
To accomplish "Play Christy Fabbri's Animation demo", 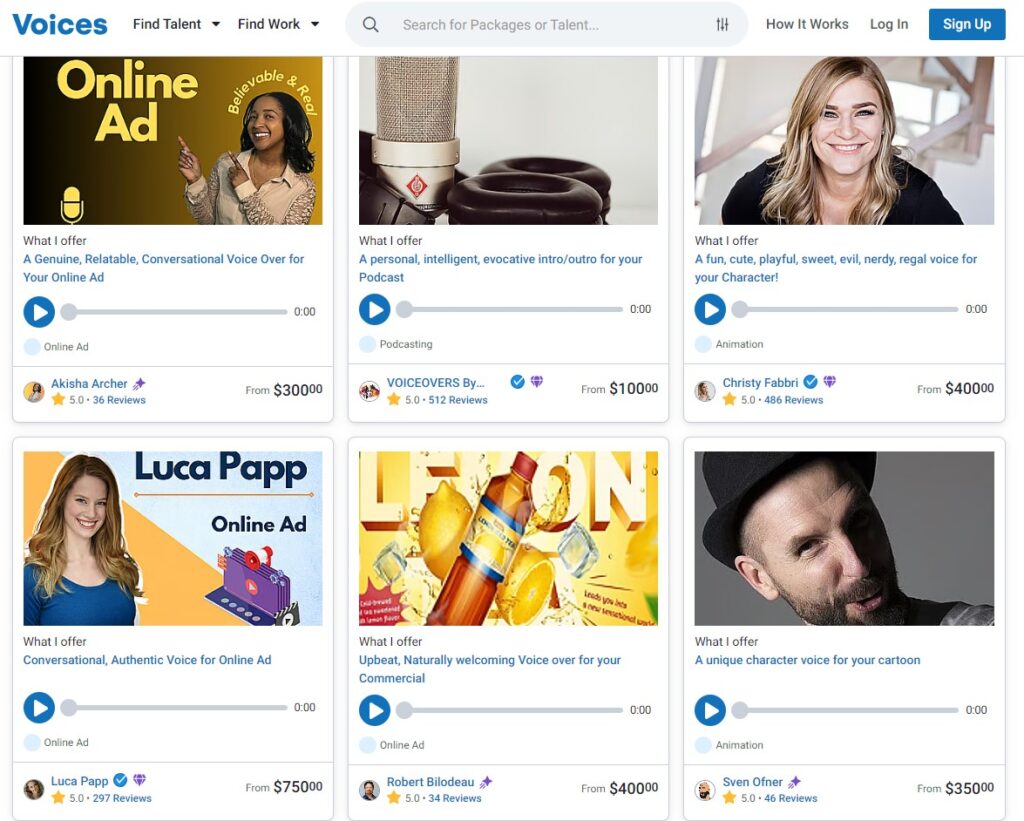I will coord(710,309).
